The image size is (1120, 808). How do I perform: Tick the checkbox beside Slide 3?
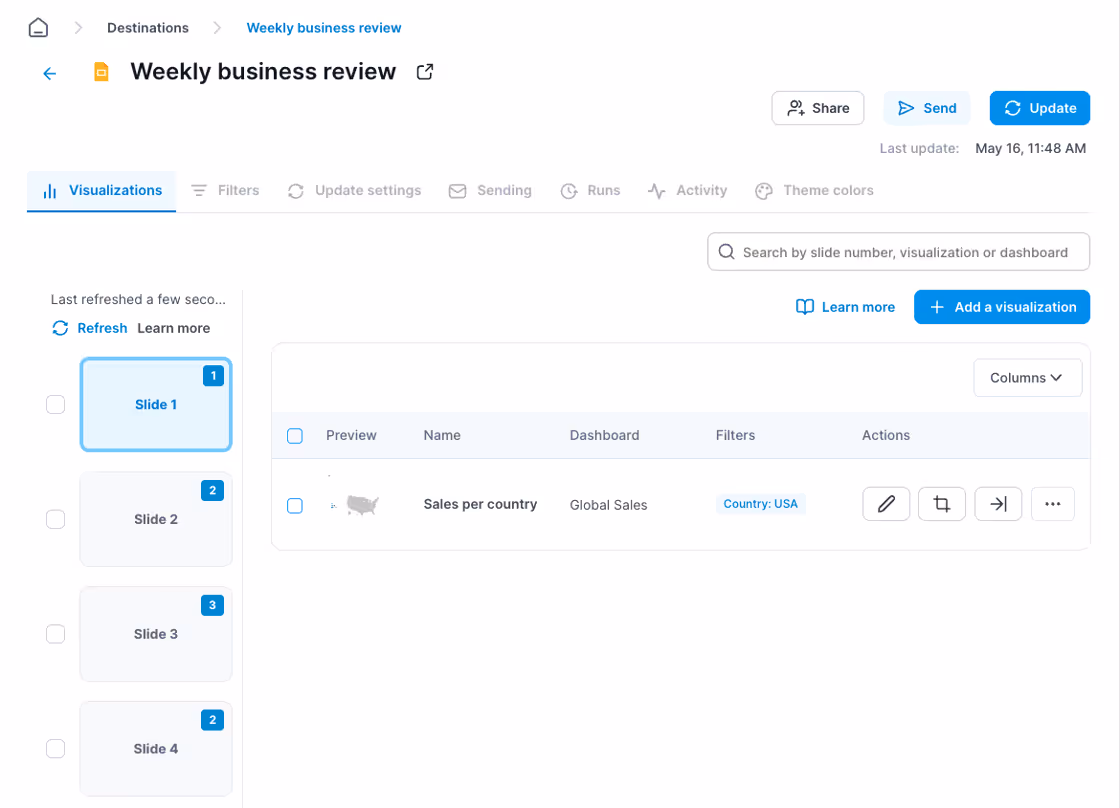point(56,634)
